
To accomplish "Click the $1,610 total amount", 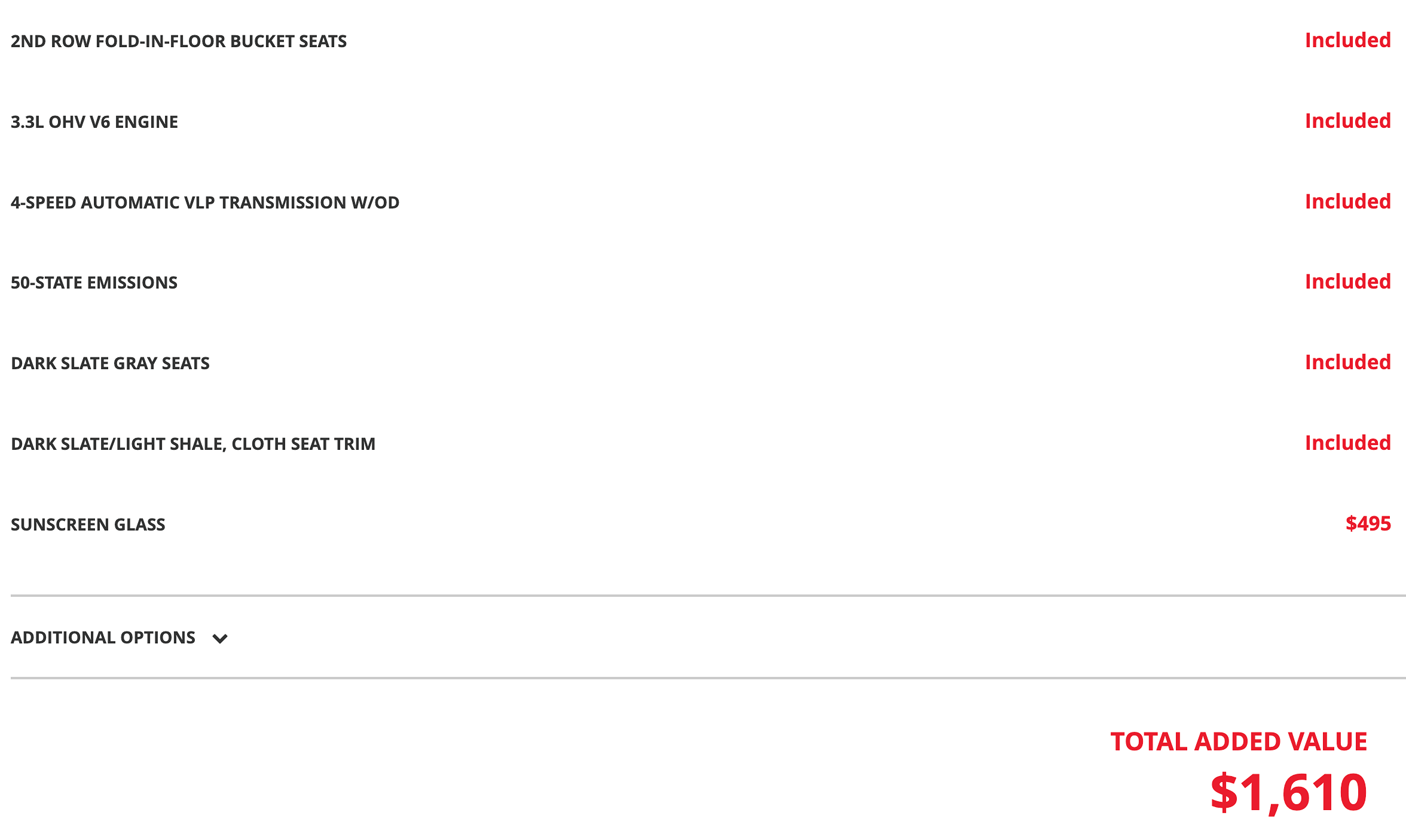I will [x=1288, y=792].
